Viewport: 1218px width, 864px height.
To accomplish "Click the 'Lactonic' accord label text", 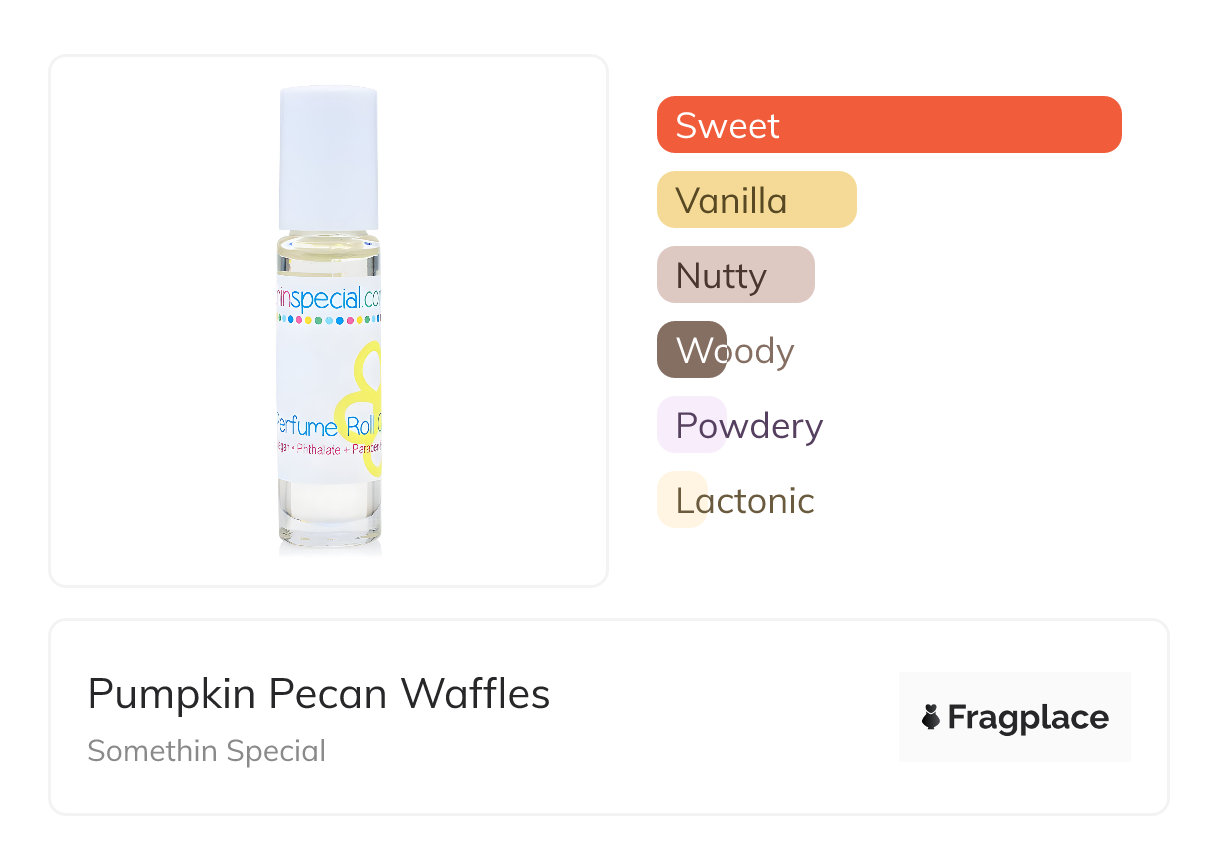I will coord(746,501).
